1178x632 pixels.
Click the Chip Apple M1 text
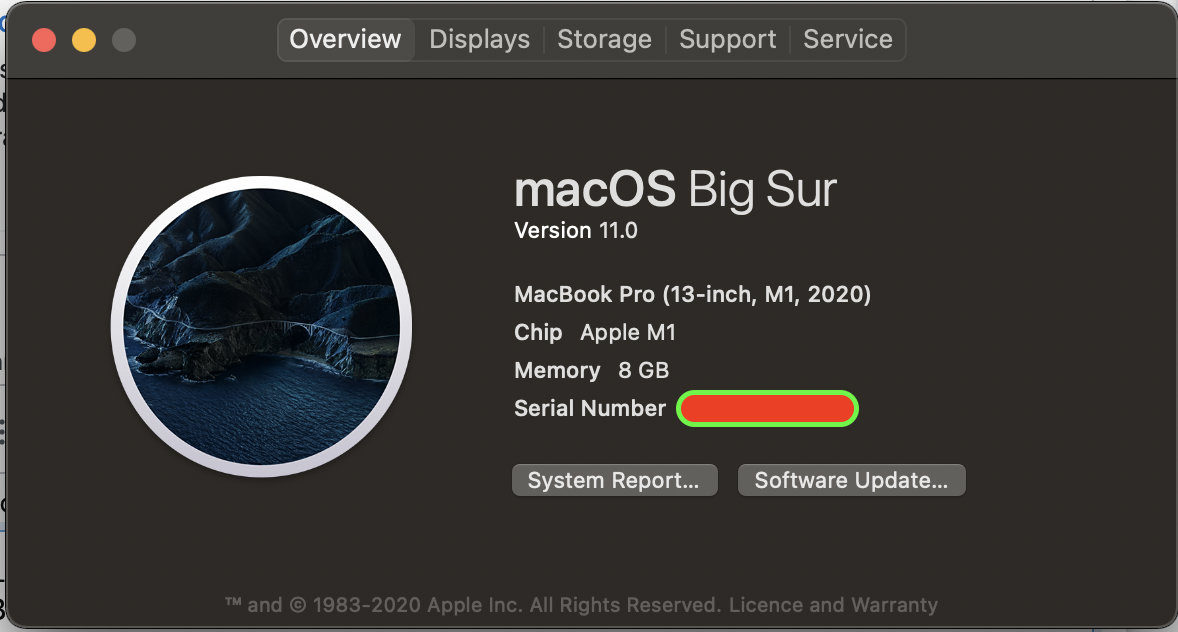pyautogui.click(x=595, y=333)
